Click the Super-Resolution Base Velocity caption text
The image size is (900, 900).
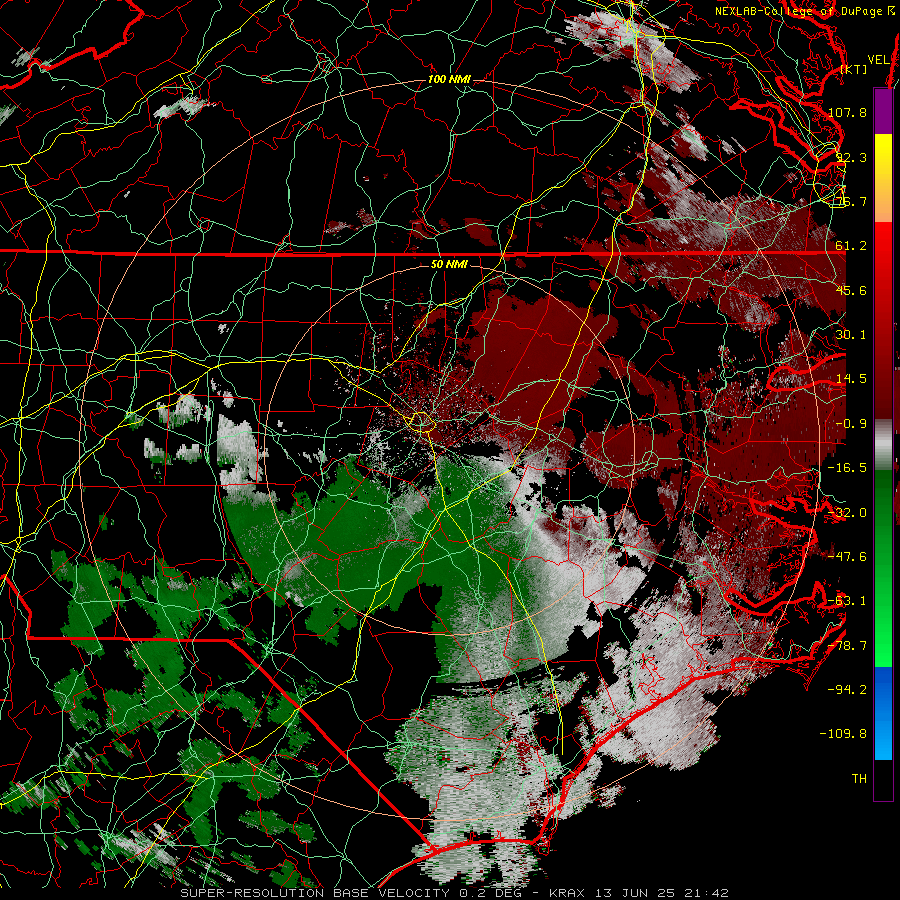coord(454,893)
